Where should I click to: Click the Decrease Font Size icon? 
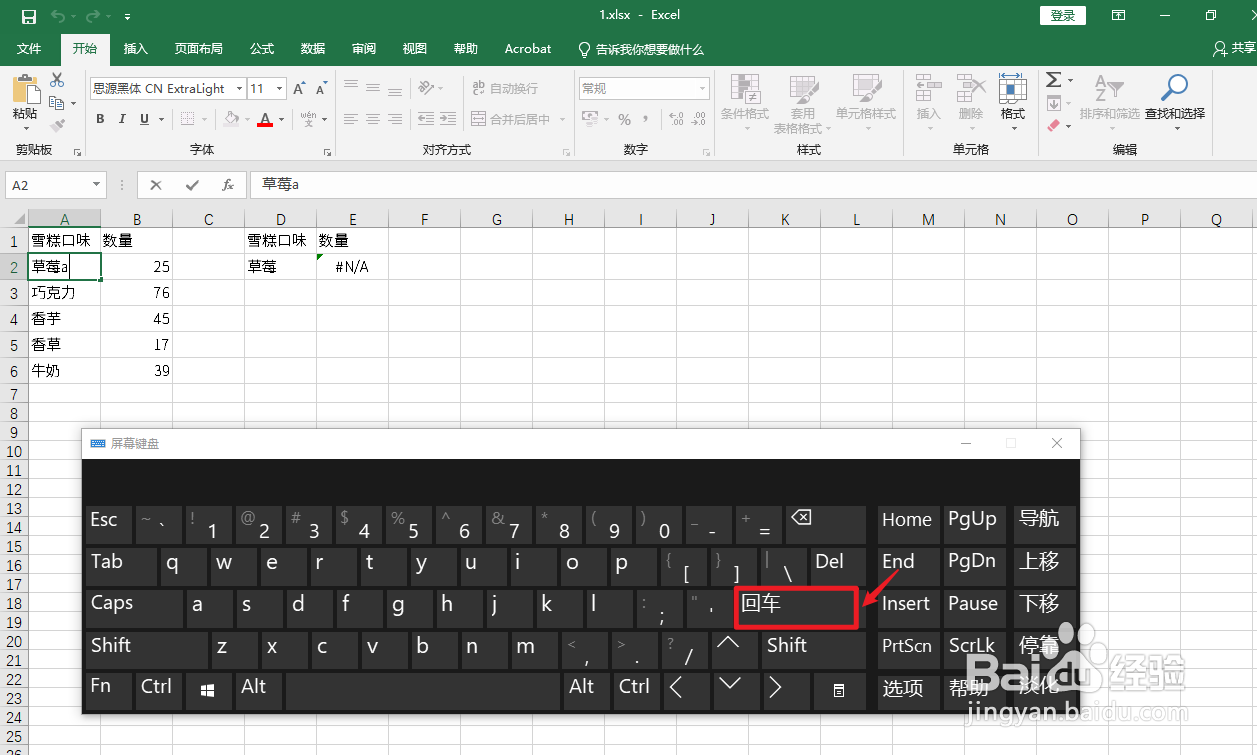(322, 89)
